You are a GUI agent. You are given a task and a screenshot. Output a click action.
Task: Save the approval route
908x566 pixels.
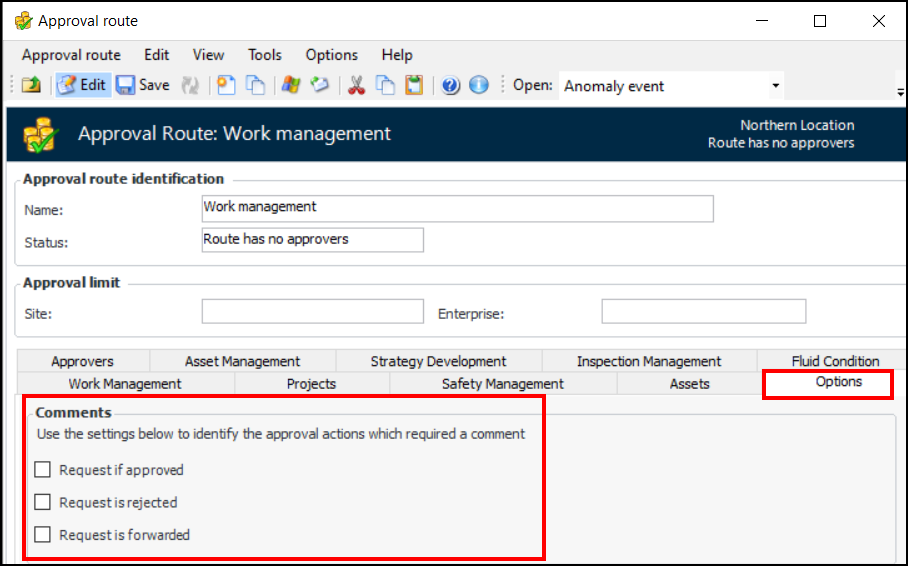click(x=143, y=85)
